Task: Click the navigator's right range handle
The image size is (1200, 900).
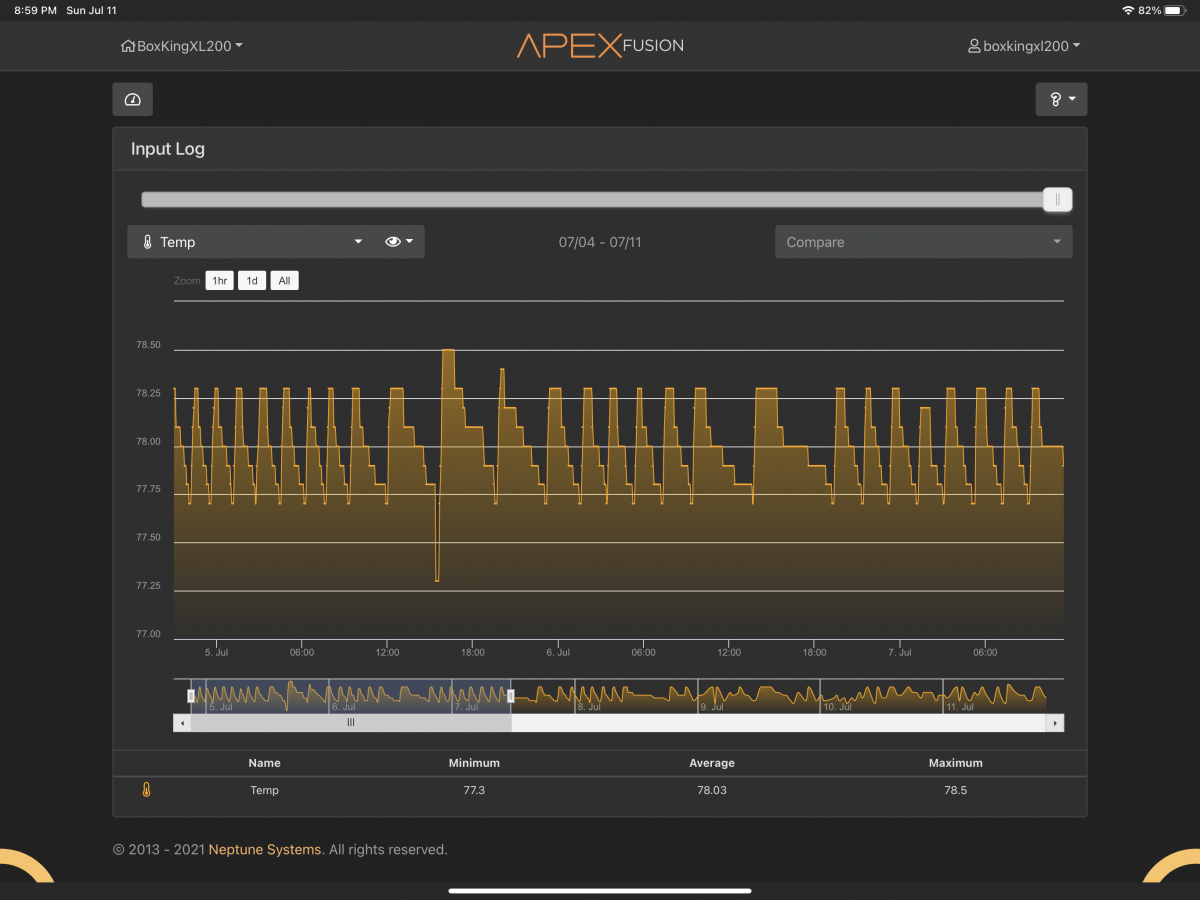Action: pos(511,695)
